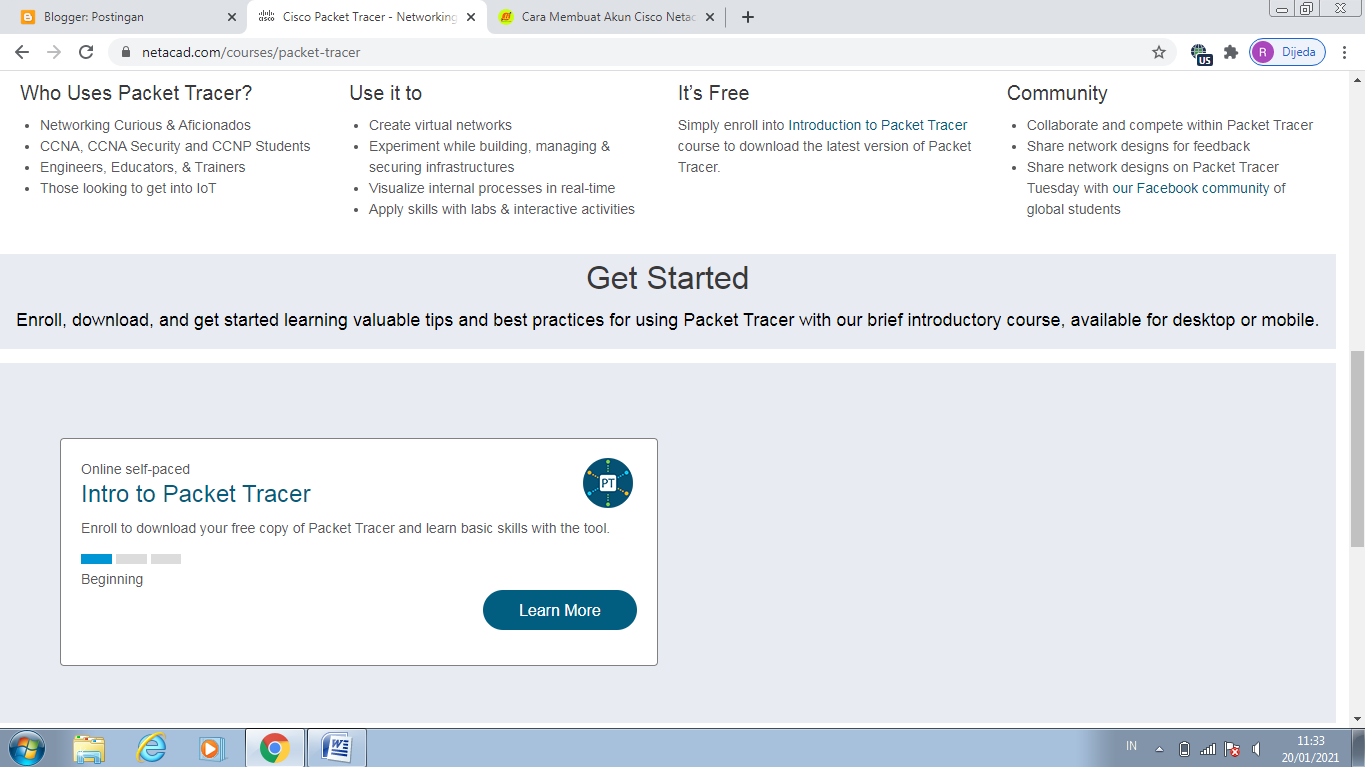
Task: Click 'Who Uses Packet Tracer?' heading
Action: coord(136,93)
